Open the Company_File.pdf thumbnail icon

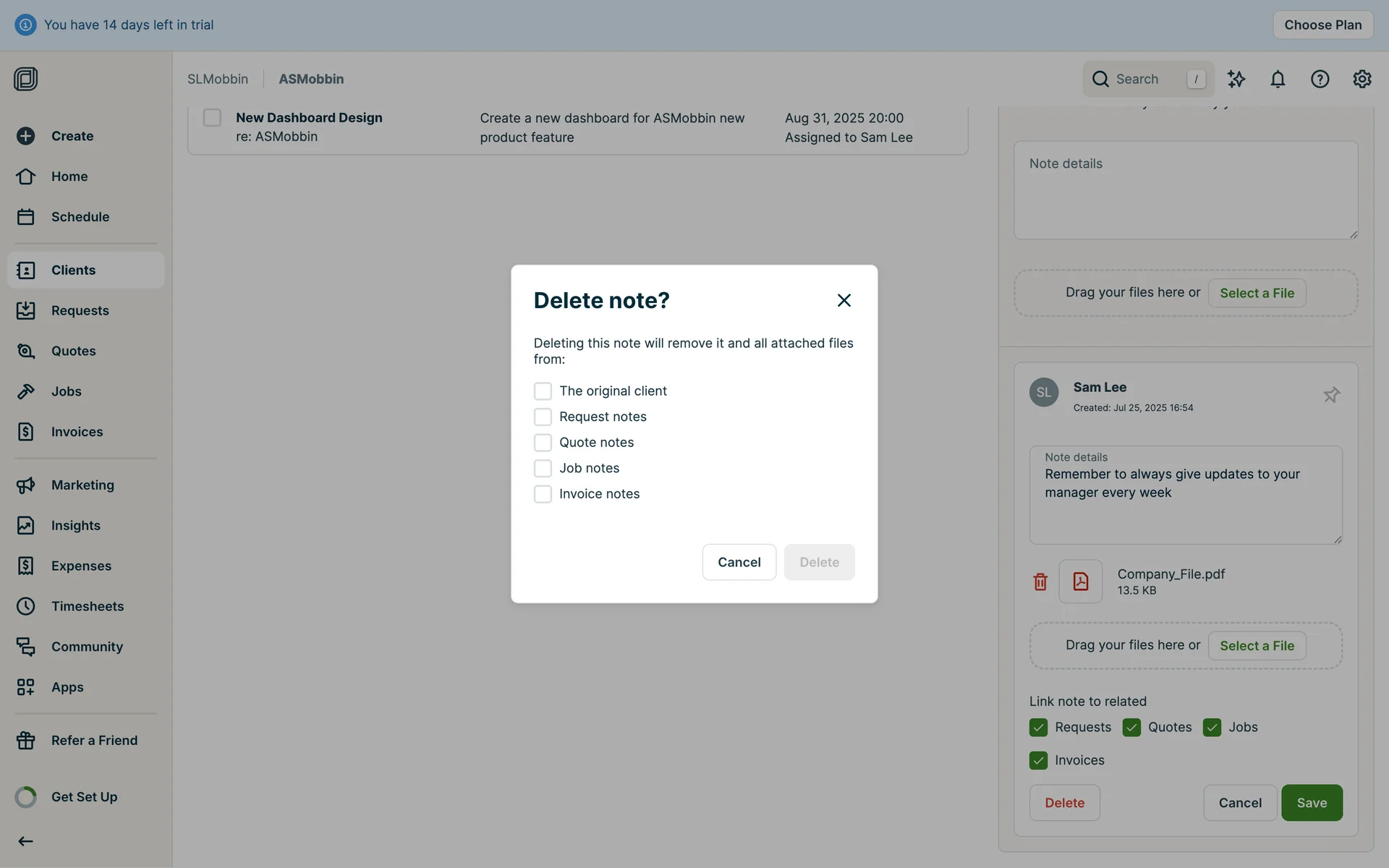coord(1080,582)
